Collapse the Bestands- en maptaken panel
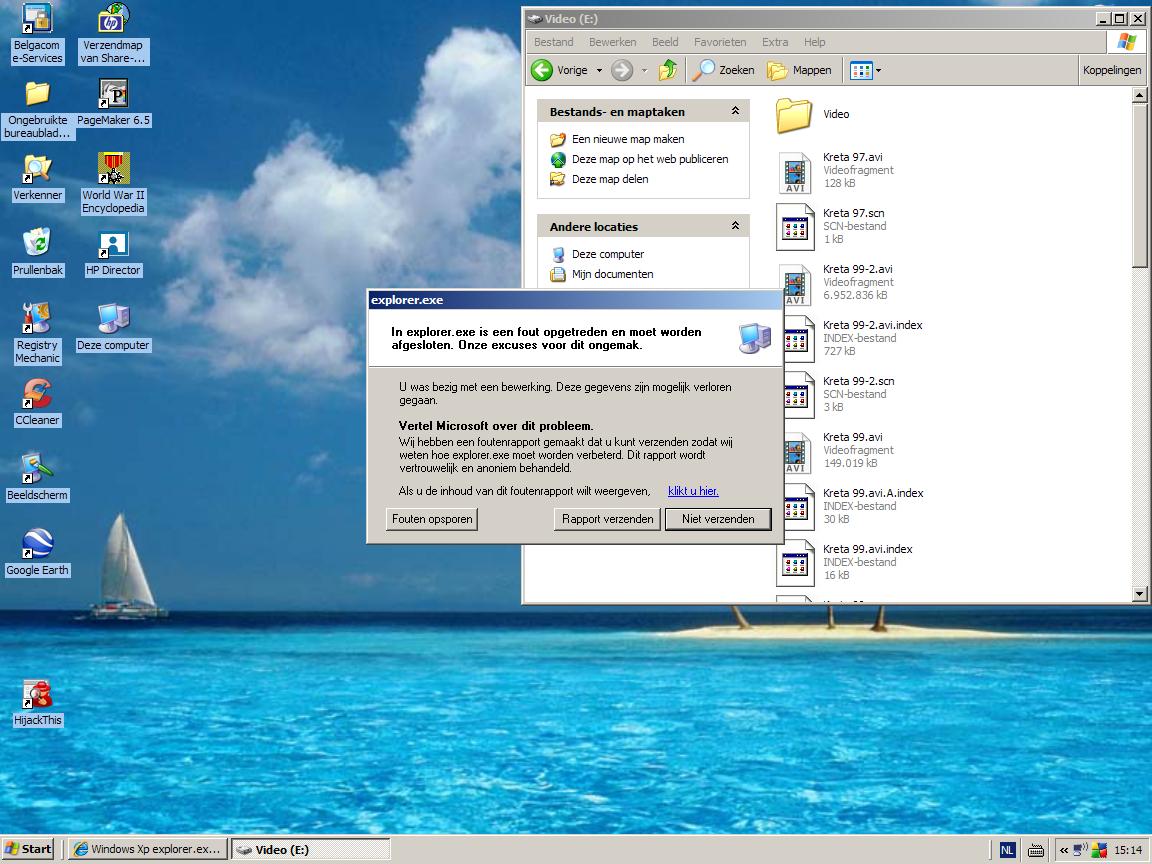Viewport: 1152px width, 864px height. click(x=735, y=111)
